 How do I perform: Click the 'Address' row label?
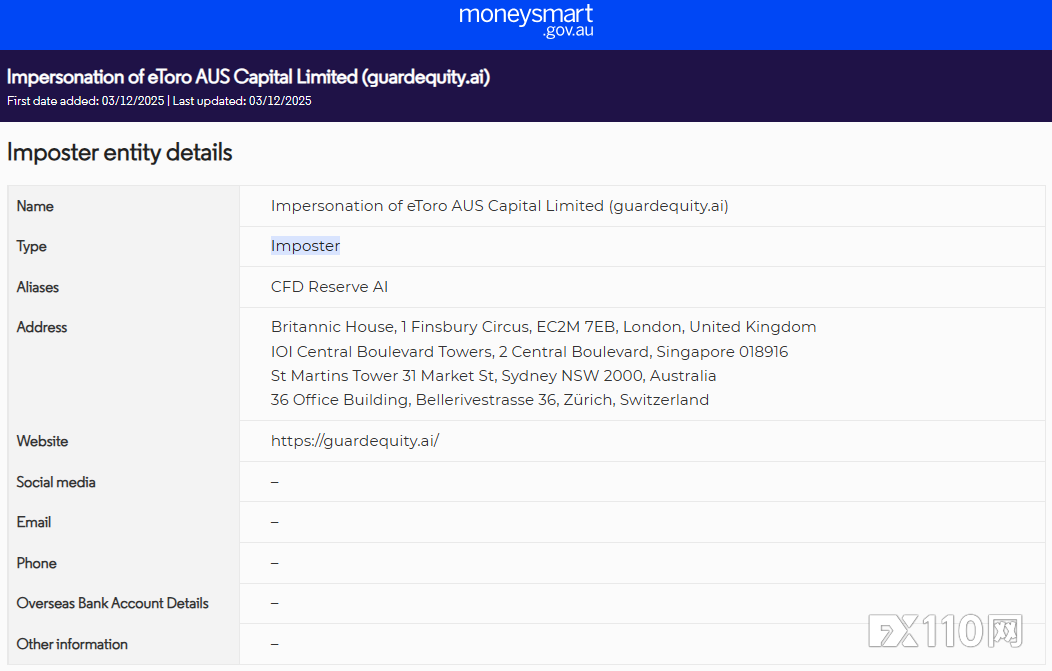pyautogui.click(x=42, y=327)
